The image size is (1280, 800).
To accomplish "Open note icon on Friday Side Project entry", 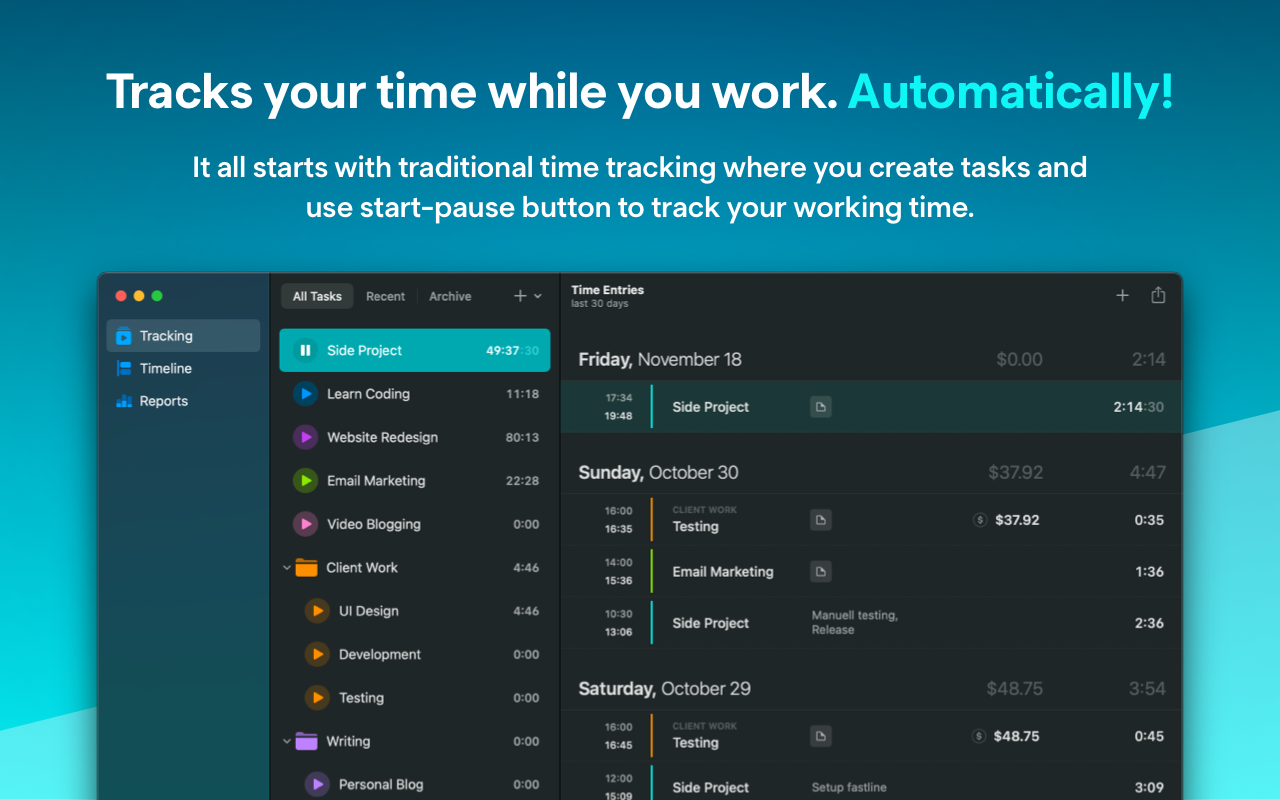I will pyautogui.click(x=820, y=407).
